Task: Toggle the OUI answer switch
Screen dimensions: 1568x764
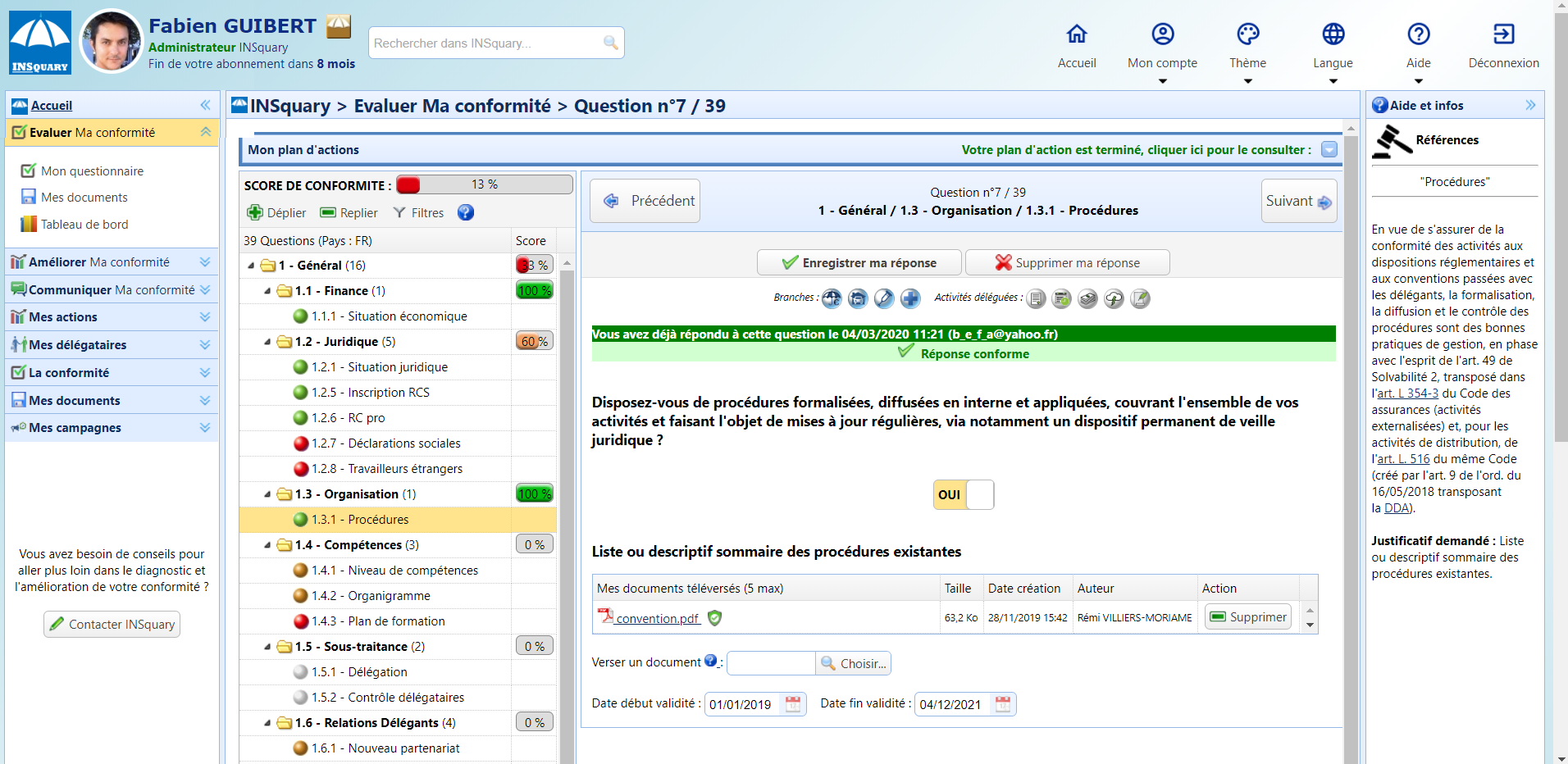Action: (964, 494)
